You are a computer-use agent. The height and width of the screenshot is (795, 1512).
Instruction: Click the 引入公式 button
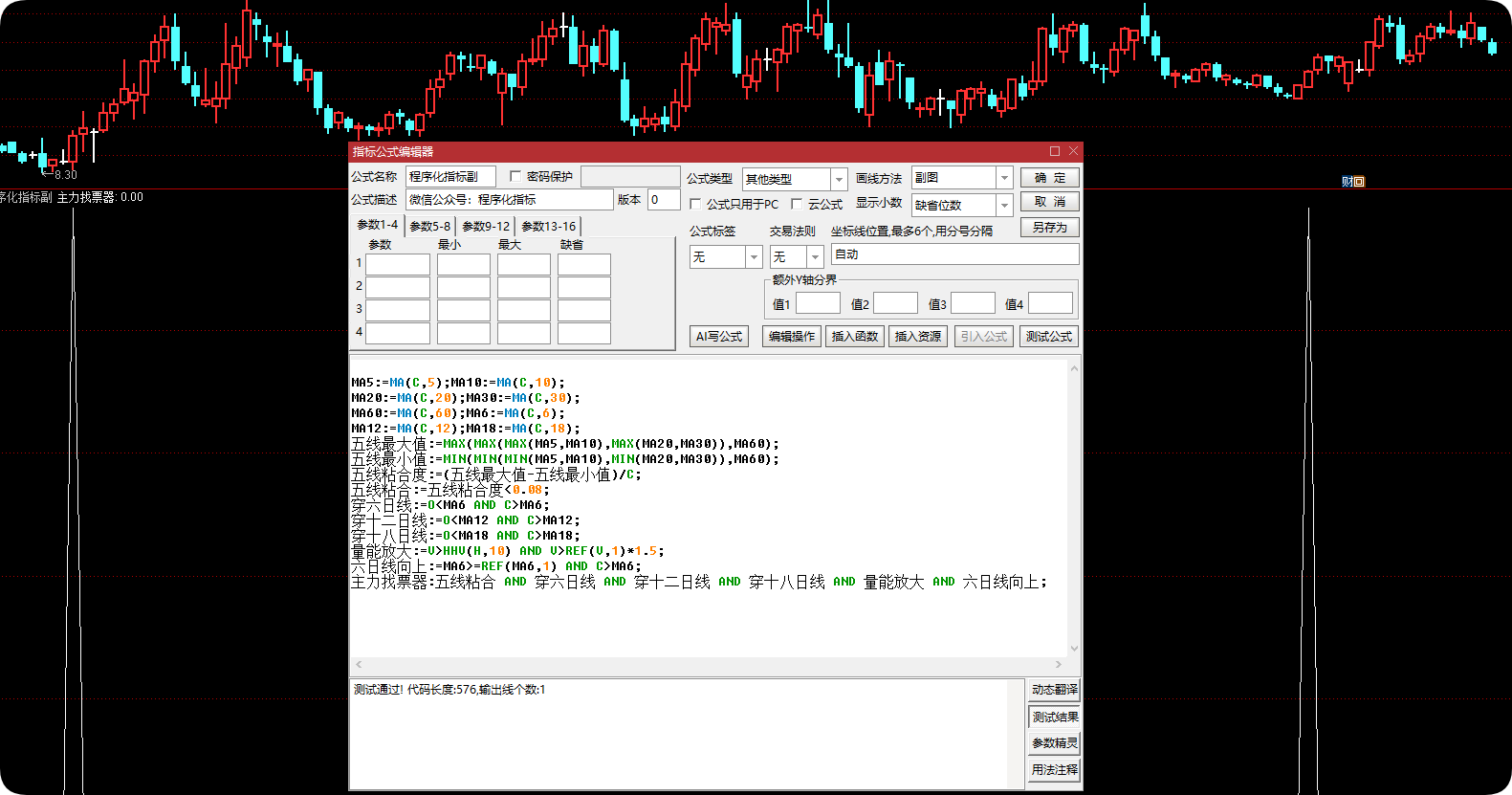click(x=984, y=337)
